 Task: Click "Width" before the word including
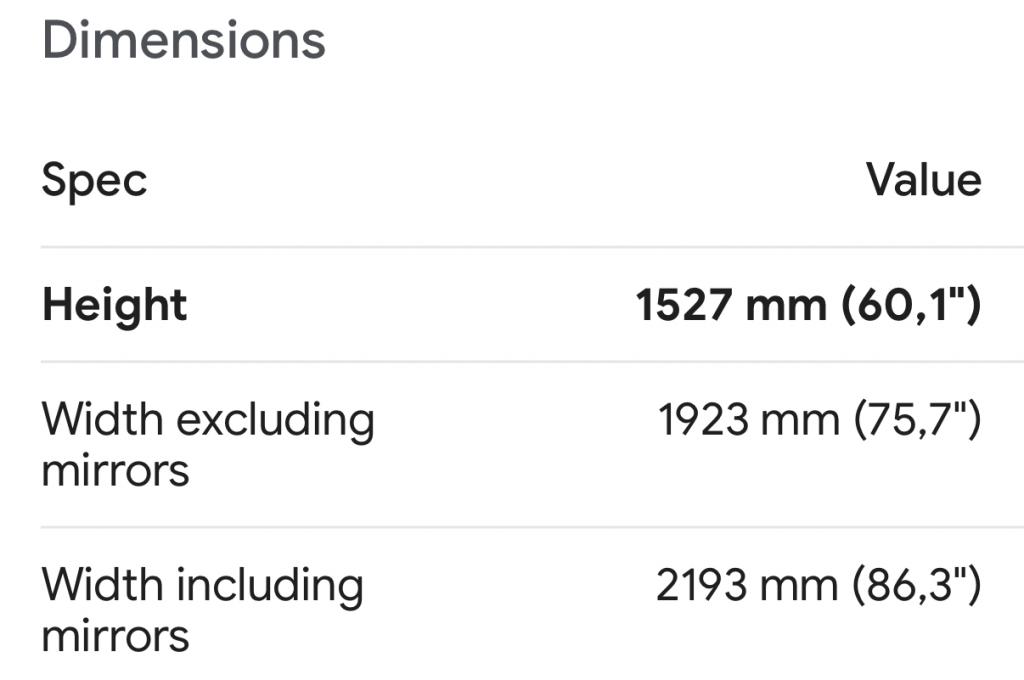click(102, 584)
